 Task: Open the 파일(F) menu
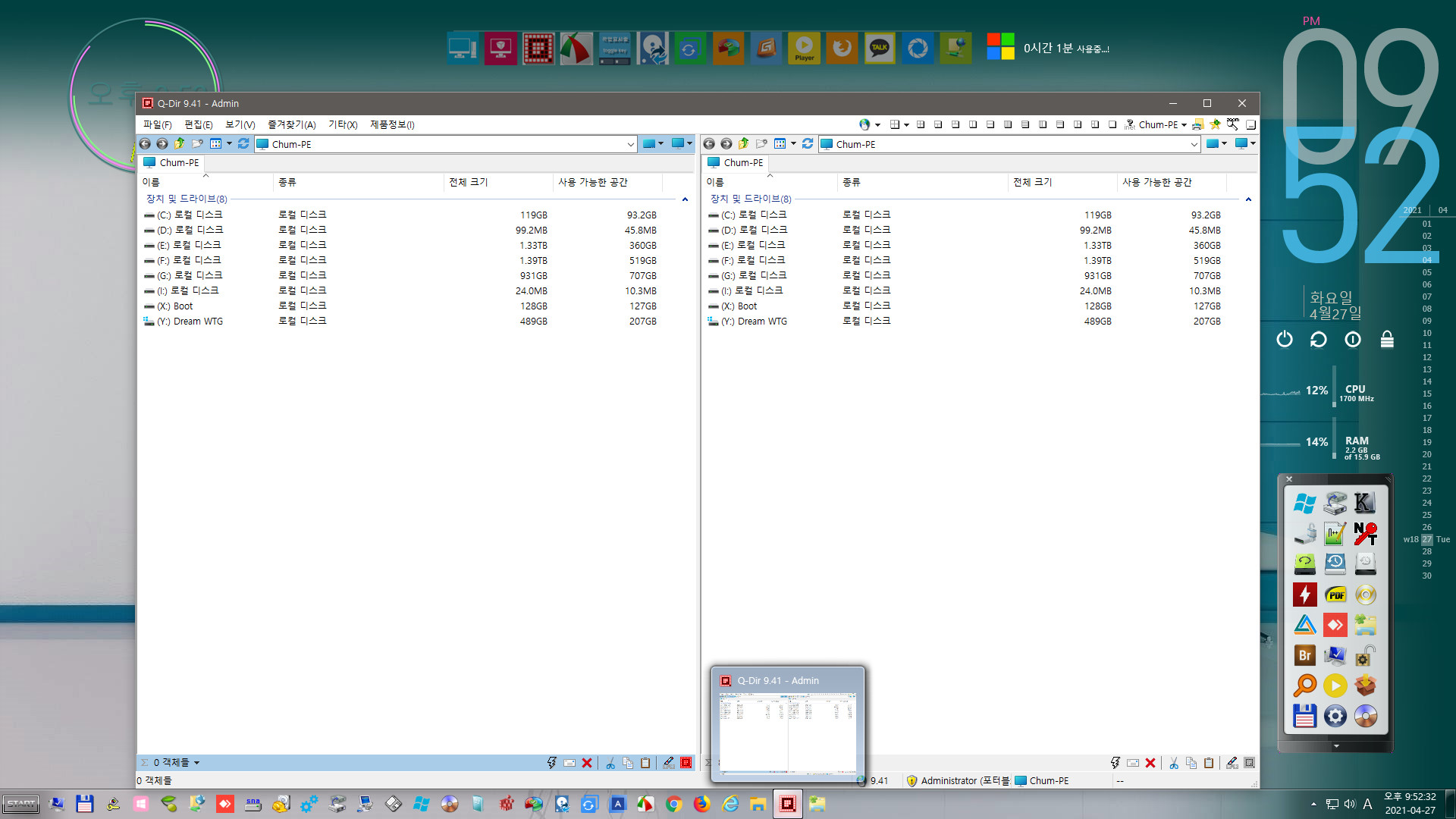[x=158, y=124]
